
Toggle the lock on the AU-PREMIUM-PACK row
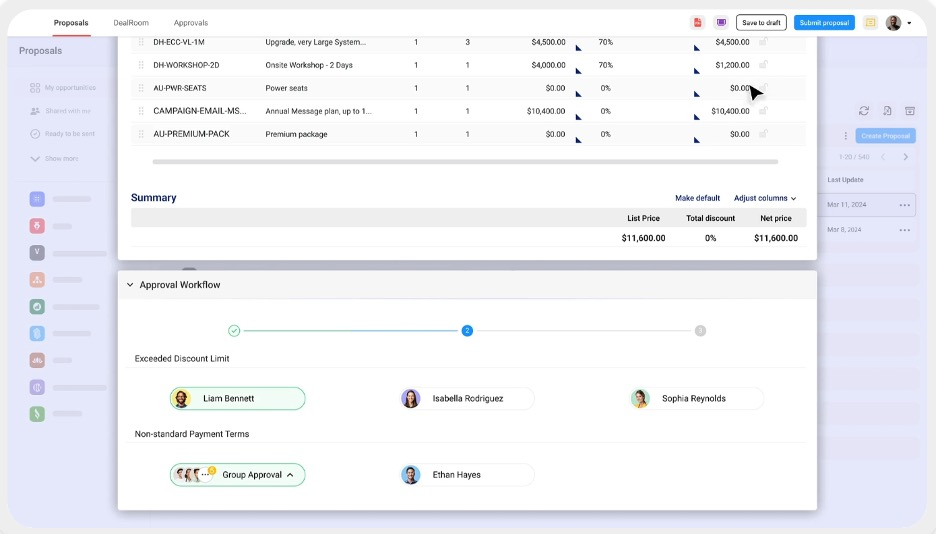pos(763,134)
